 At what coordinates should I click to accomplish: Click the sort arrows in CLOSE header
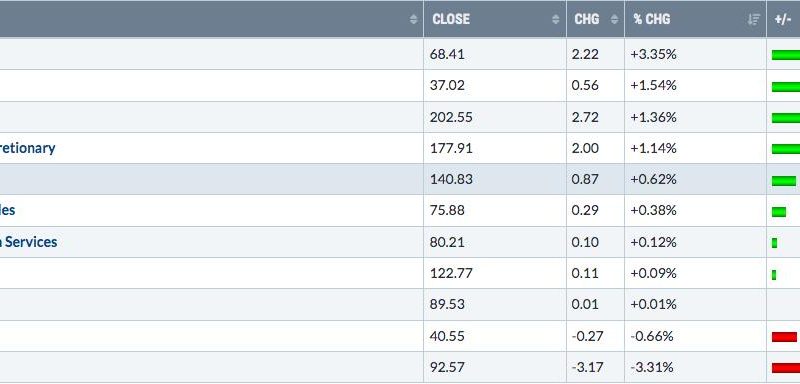(556, 19)
